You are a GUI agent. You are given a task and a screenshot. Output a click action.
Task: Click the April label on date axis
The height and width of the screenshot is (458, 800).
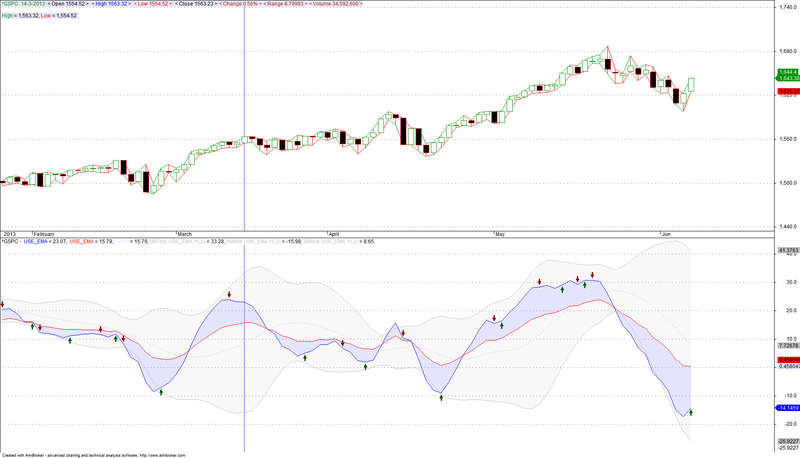coord(334,234)
